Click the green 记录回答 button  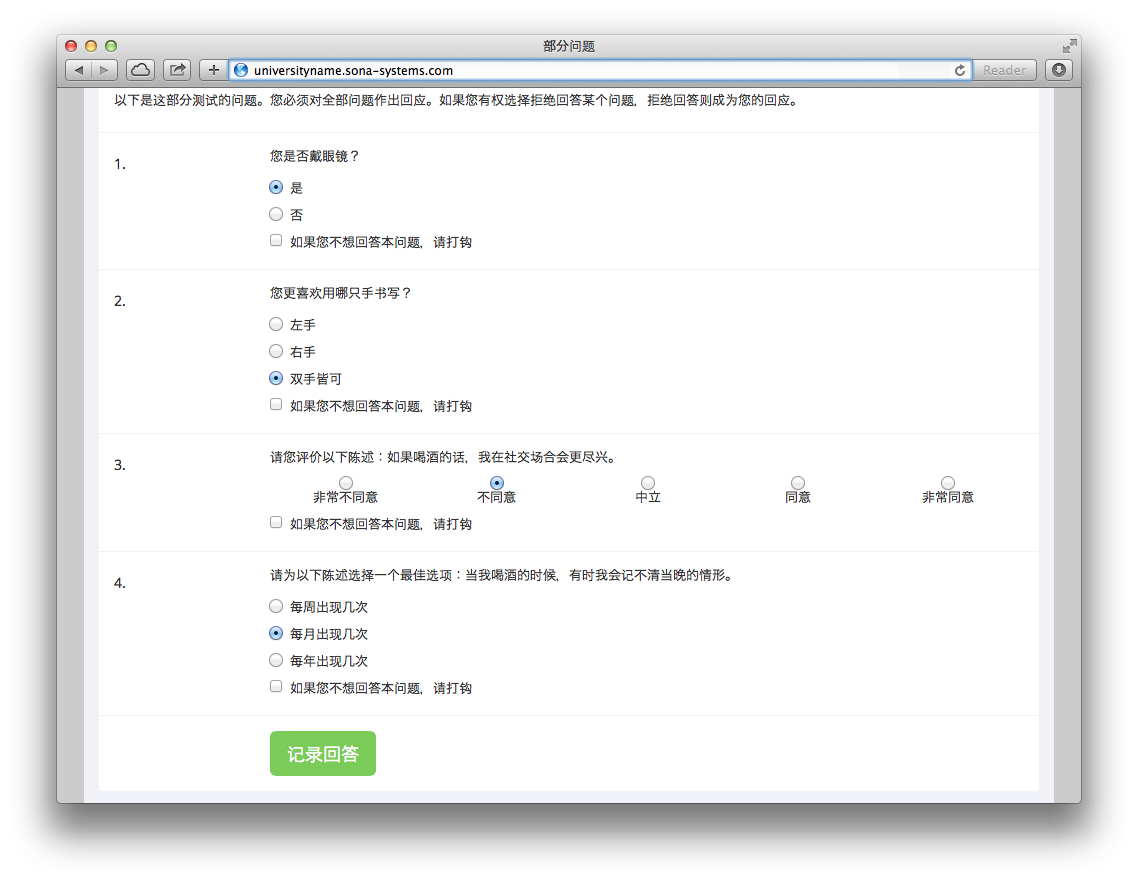[x=323, y=754]
